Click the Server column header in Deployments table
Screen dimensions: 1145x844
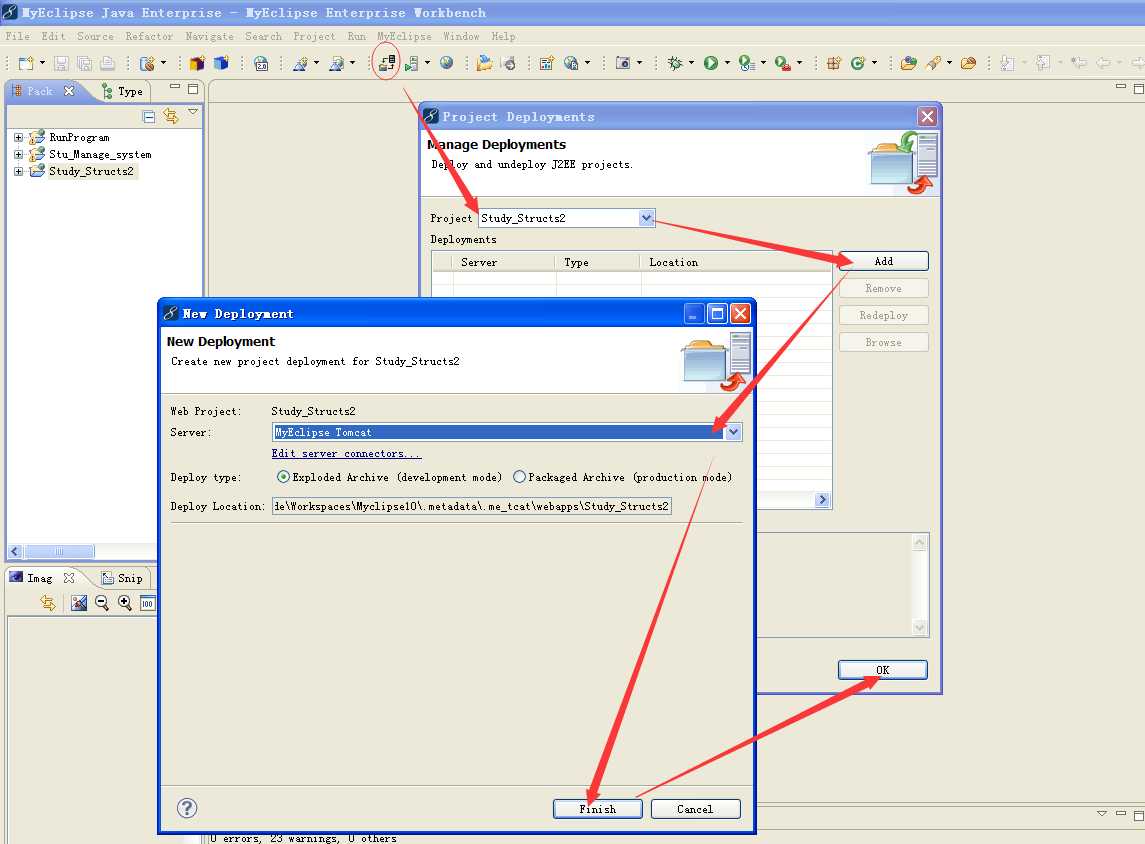pyautogui.click(x=504, y=262)
